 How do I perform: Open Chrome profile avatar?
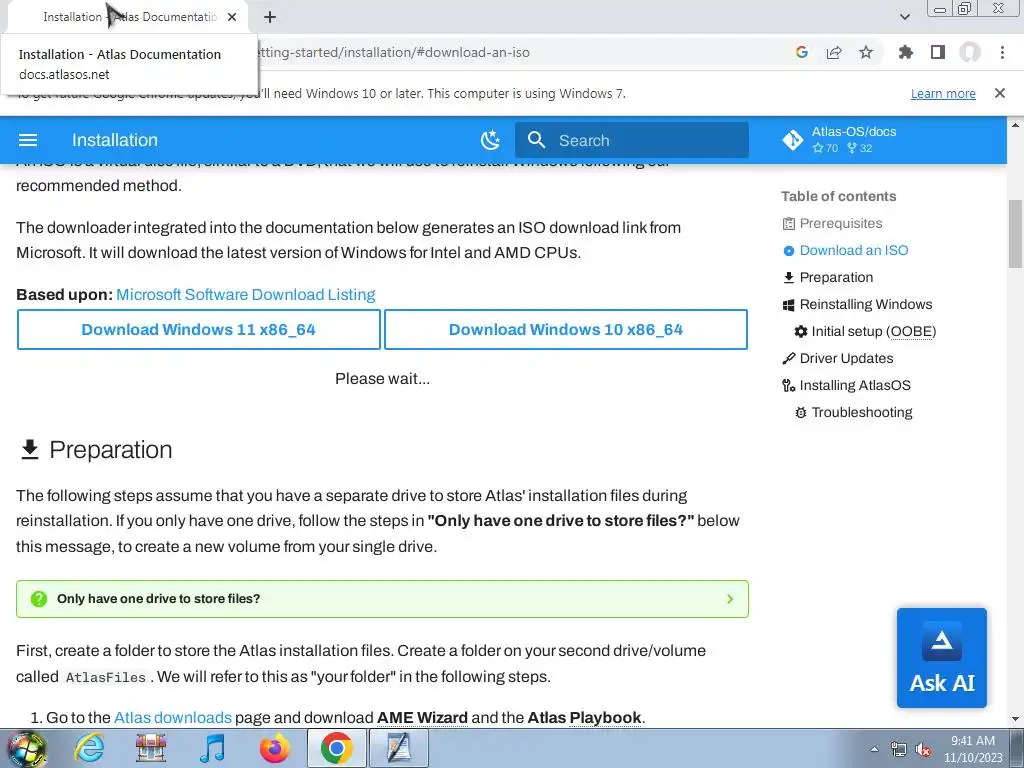click(970, 52)
